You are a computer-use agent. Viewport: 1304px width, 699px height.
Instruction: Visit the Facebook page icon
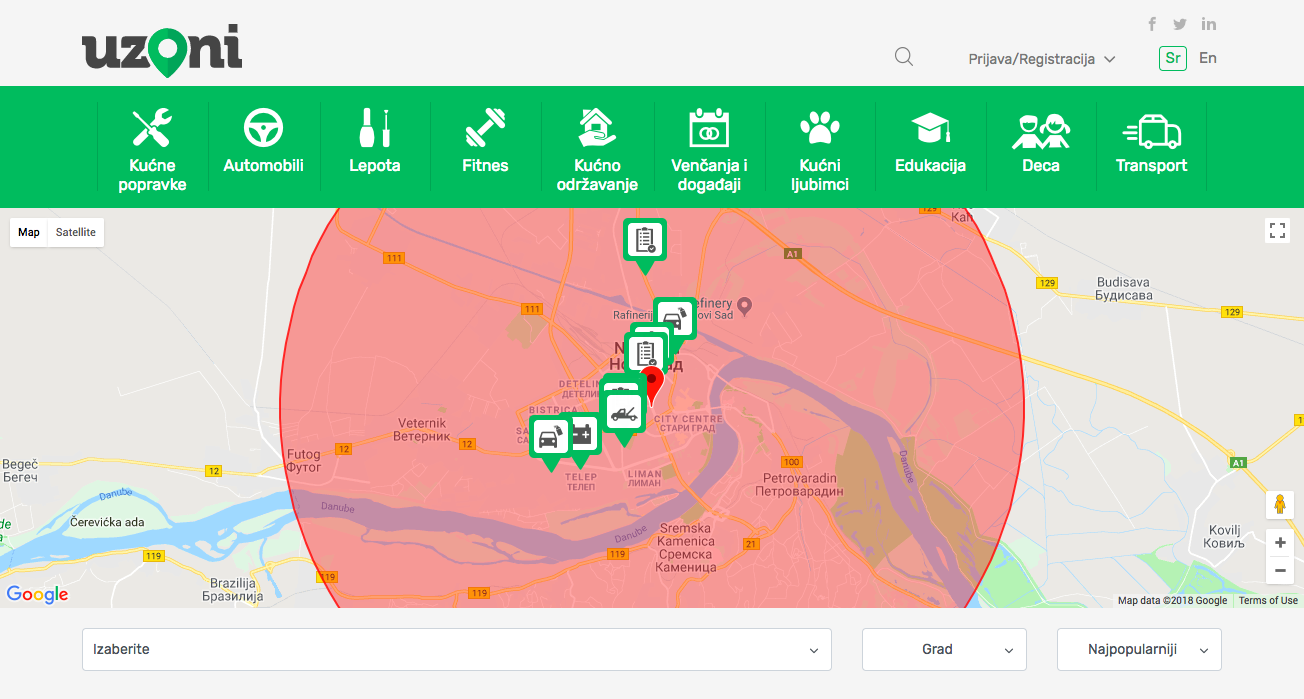point(1152,24)
